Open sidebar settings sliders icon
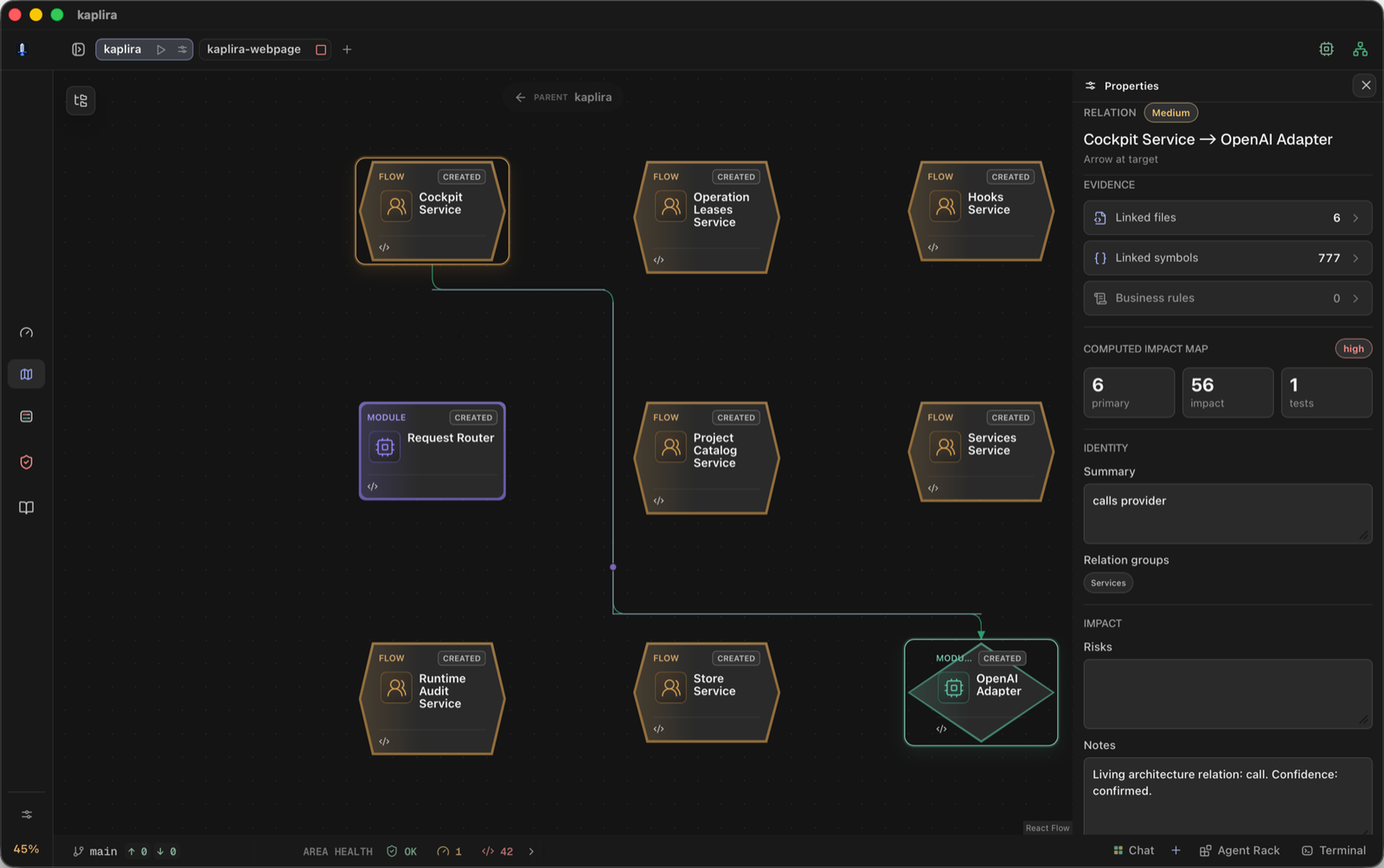Screen dimensions: 1384x868 point(27,814)
